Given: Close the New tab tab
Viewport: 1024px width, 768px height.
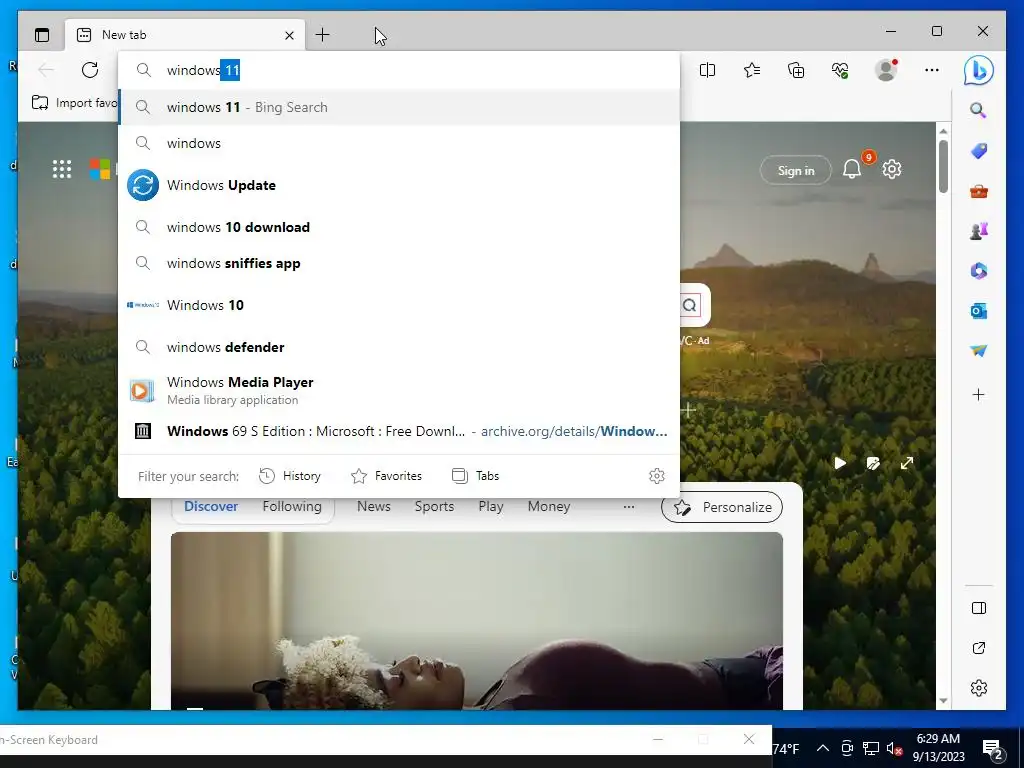Looking at the screenshot, I should (289, 35).
